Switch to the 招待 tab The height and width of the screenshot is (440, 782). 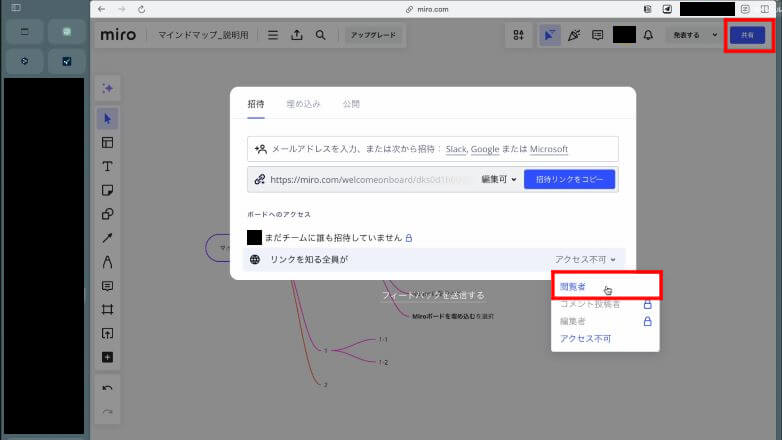(x=256, y=104)
